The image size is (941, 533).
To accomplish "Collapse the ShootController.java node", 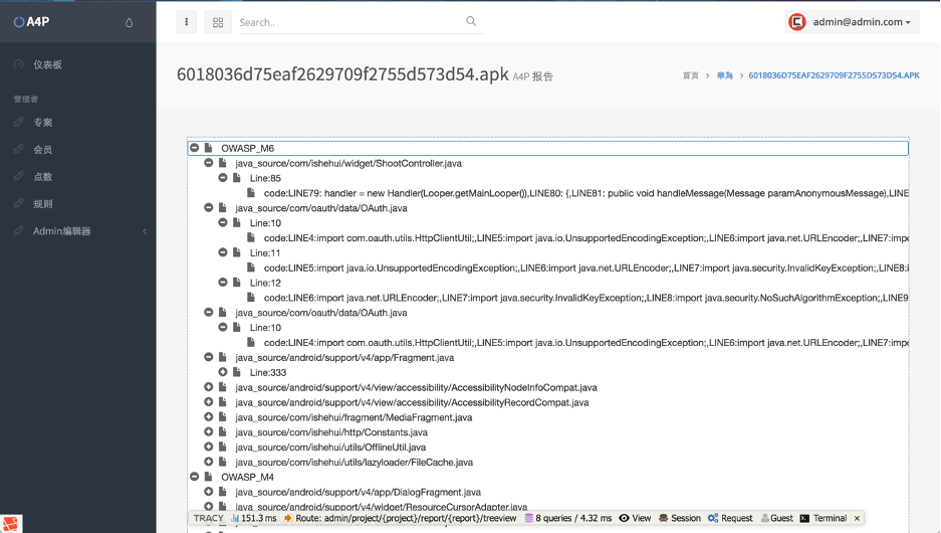I will (x=208, y=163).
